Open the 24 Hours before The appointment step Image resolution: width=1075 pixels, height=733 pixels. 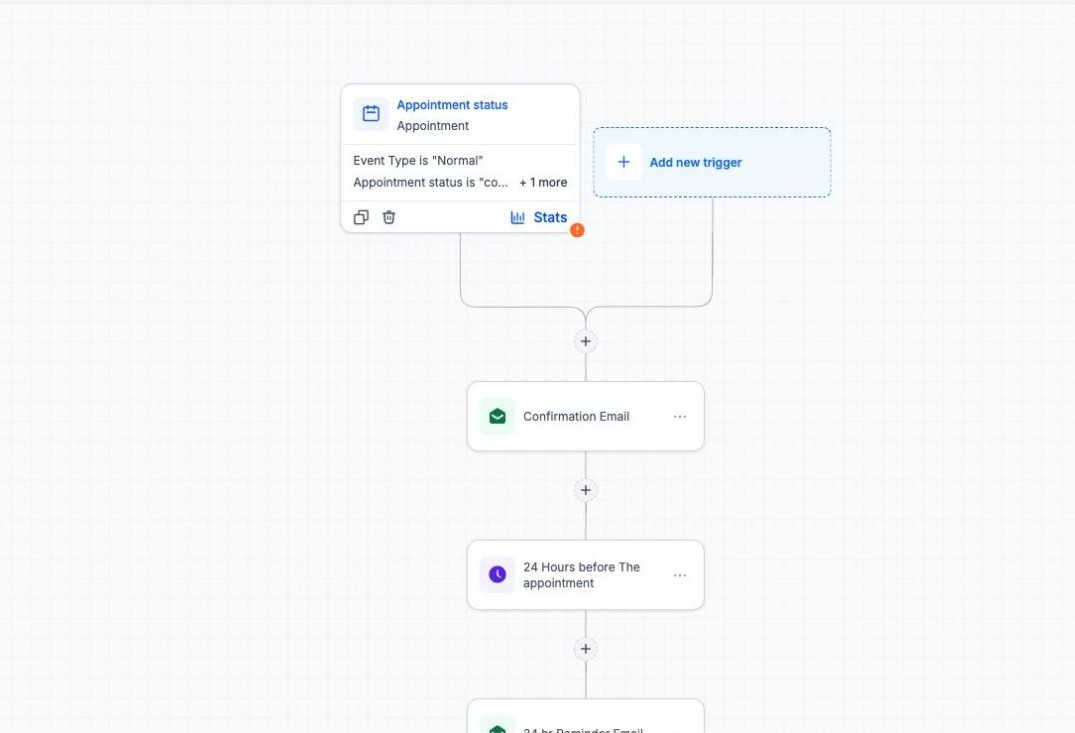585,575
